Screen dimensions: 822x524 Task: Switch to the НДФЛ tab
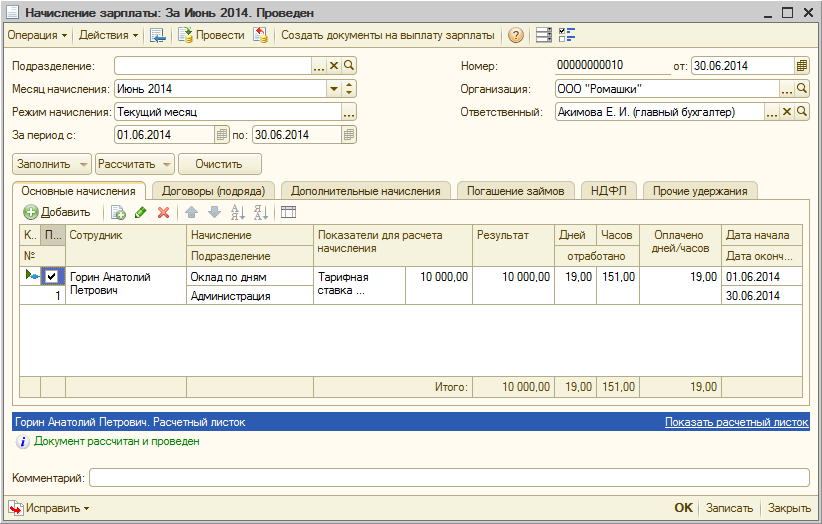(x=609, y=191)
